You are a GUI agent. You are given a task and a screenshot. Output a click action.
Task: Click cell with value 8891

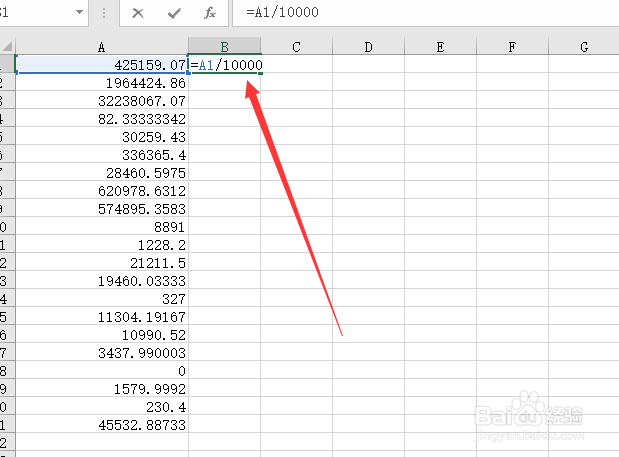click(x=102, y=227)
